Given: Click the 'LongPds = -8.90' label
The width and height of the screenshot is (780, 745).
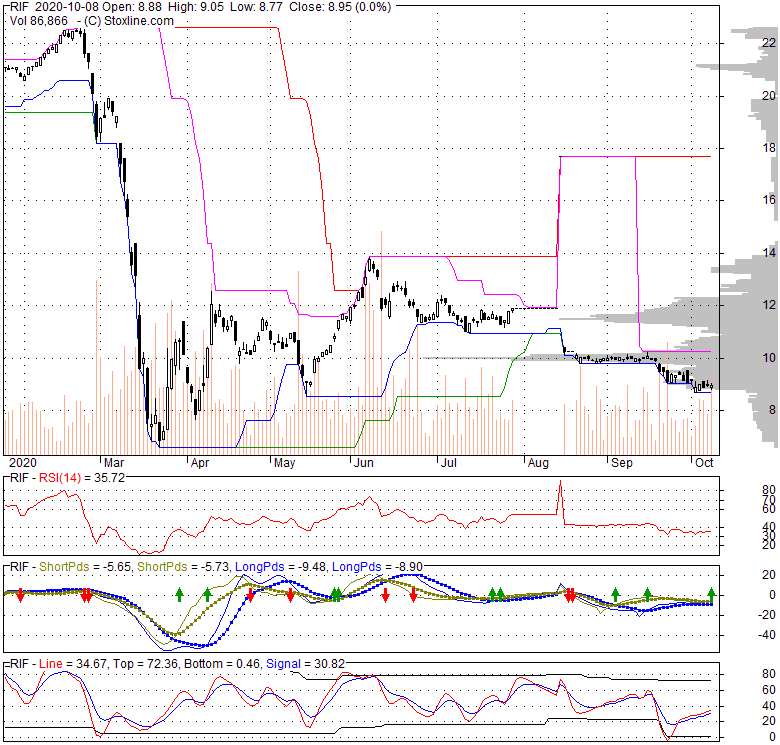Looking at the screenshot, I should tap(378, 566).
